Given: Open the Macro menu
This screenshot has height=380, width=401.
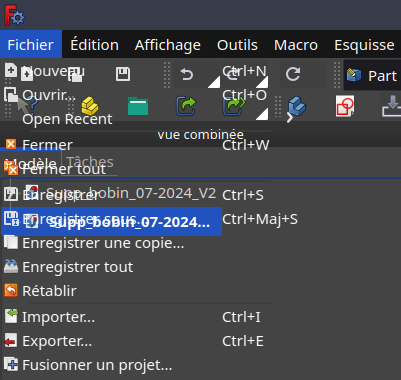Looking at the screenshot, I should pos(296,45).
